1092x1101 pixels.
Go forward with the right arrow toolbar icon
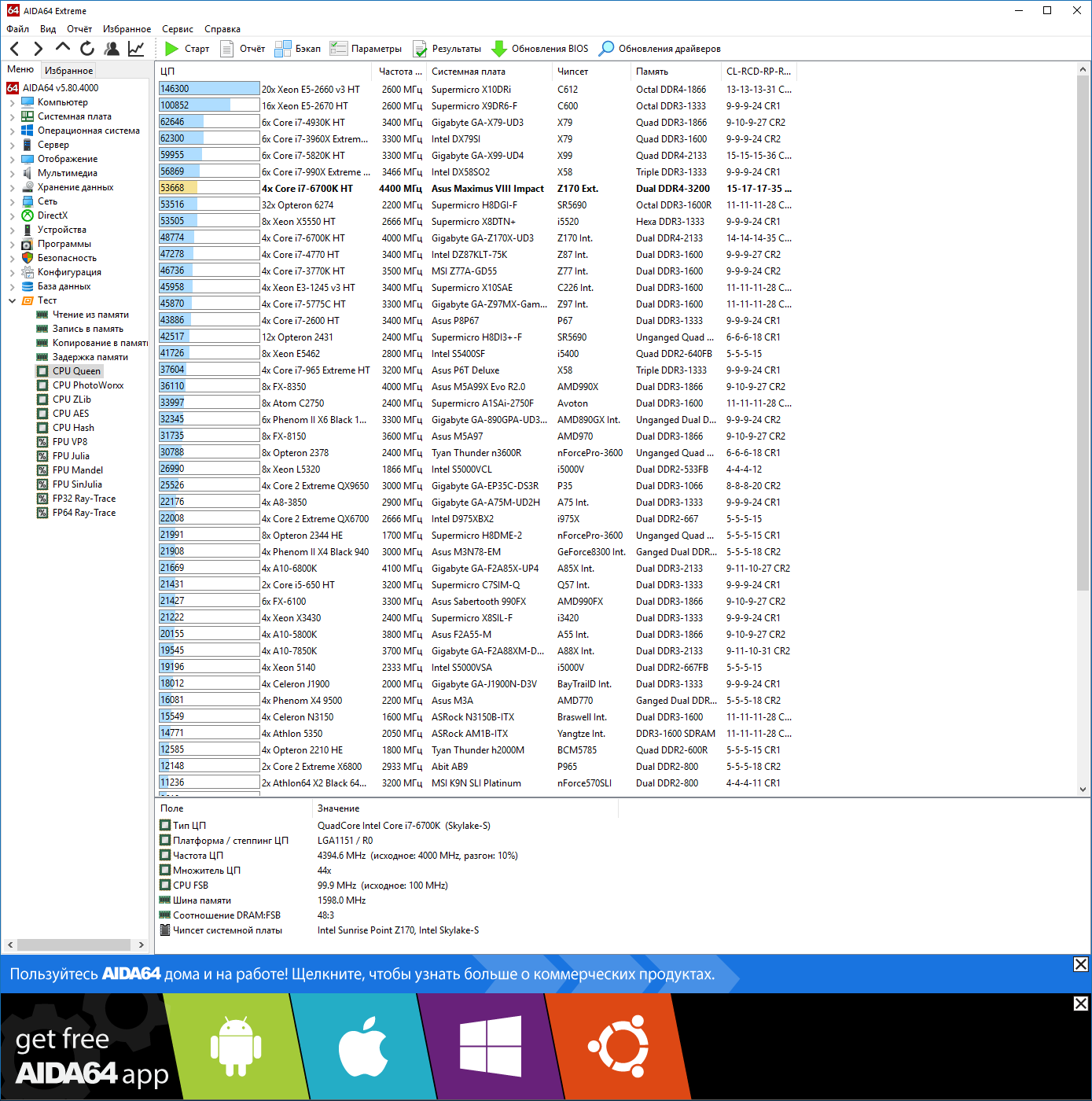click(39, 49)
